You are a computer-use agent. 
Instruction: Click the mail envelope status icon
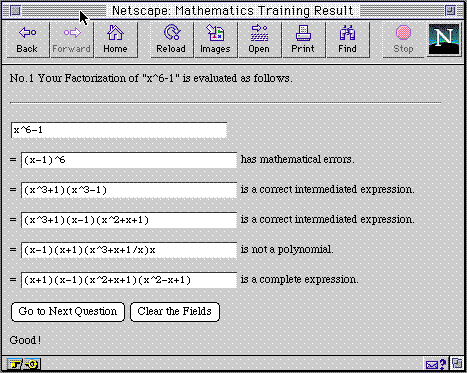[x=436, y=364]
